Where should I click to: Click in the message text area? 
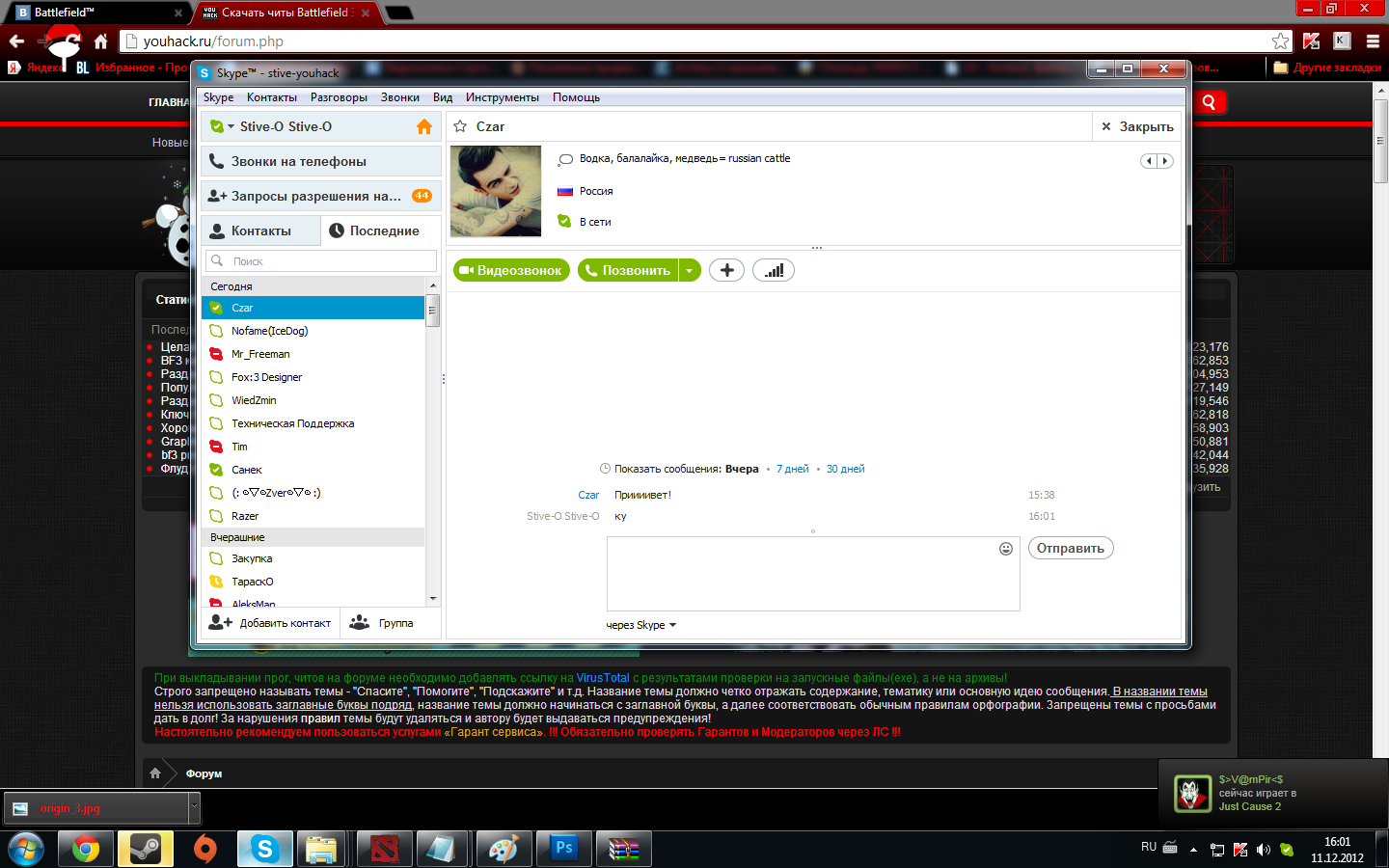click(x=813, y=574)
